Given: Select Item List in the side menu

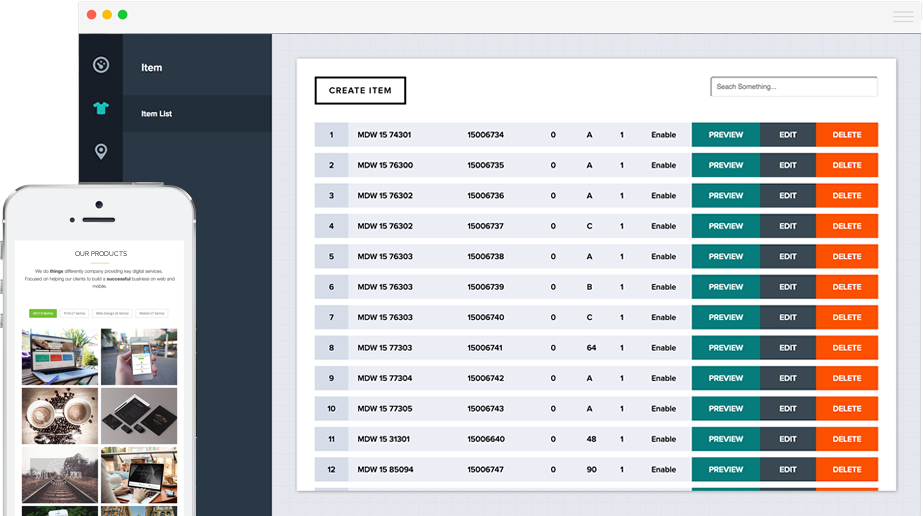Looking at the screenshot, I should 156,114.
